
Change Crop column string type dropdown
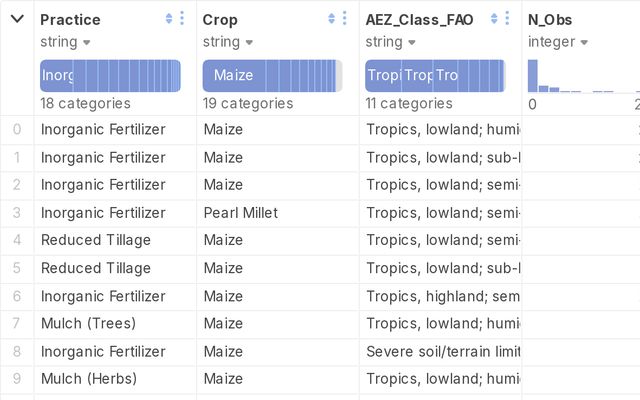point(228,42)
